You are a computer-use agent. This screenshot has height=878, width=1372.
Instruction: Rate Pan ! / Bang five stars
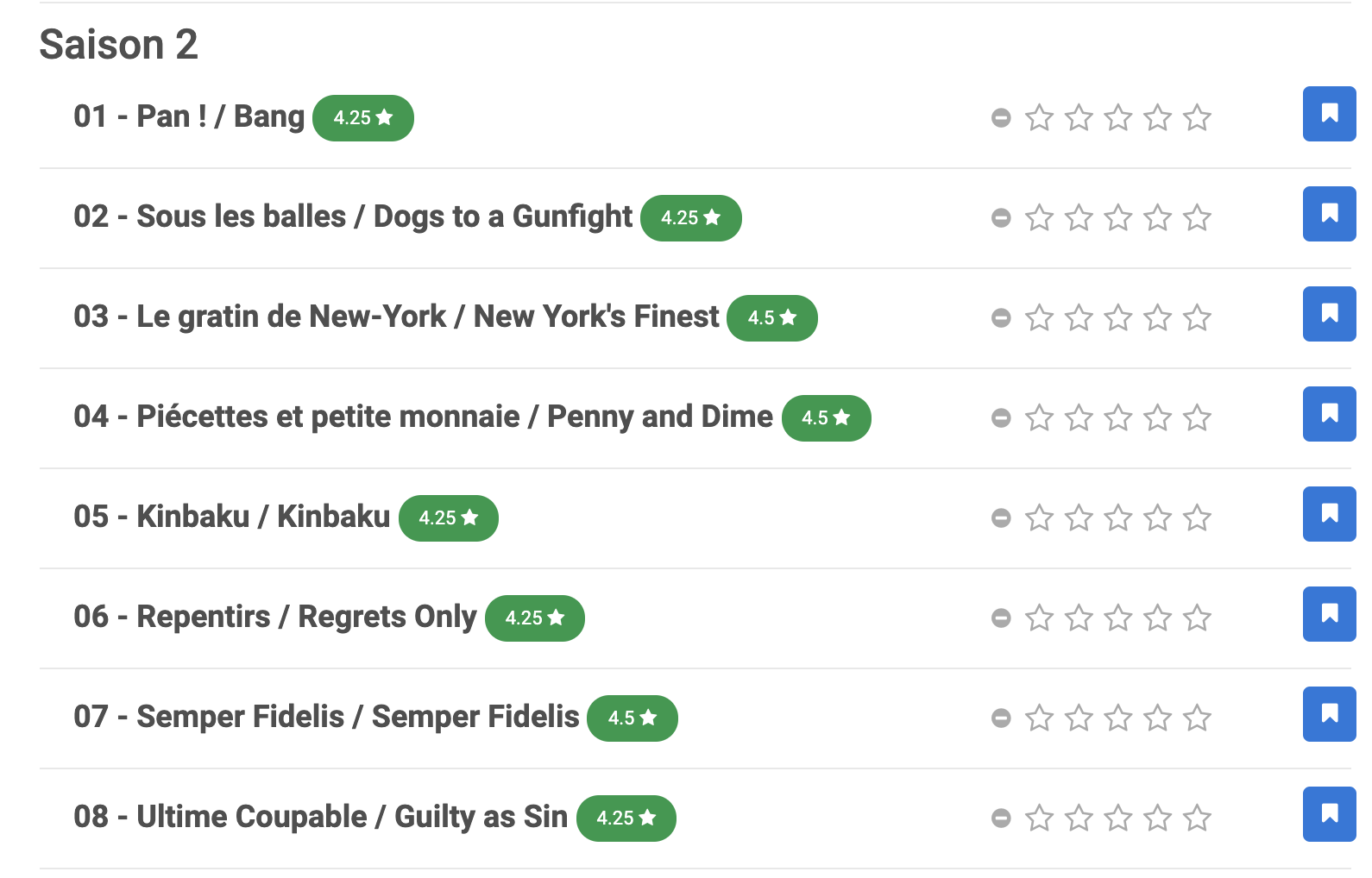click(1197, 117)
